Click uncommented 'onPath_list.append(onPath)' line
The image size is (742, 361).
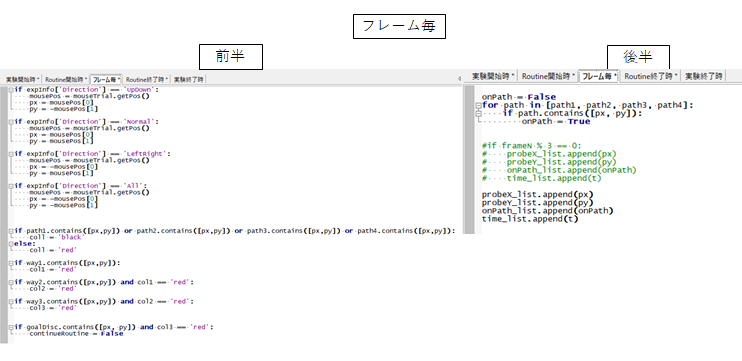coord(548,211)
